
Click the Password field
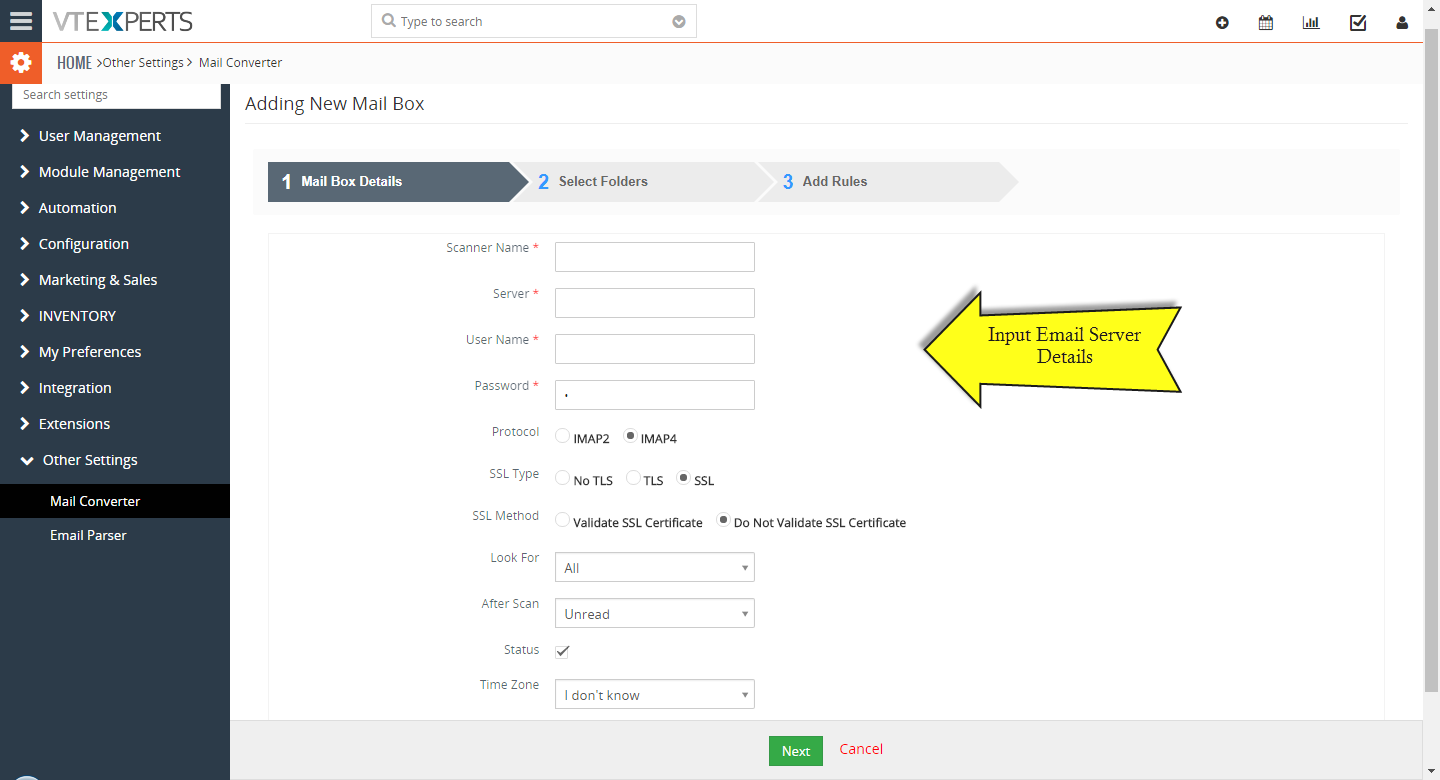(x=655, y=395)
